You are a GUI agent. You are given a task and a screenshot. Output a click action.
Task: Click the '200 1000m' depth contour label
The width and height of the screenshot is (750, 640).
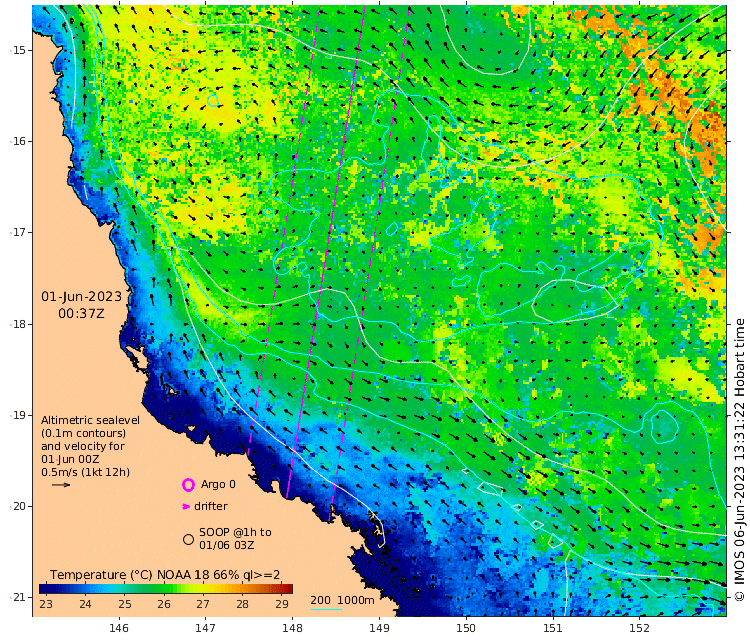342,600
